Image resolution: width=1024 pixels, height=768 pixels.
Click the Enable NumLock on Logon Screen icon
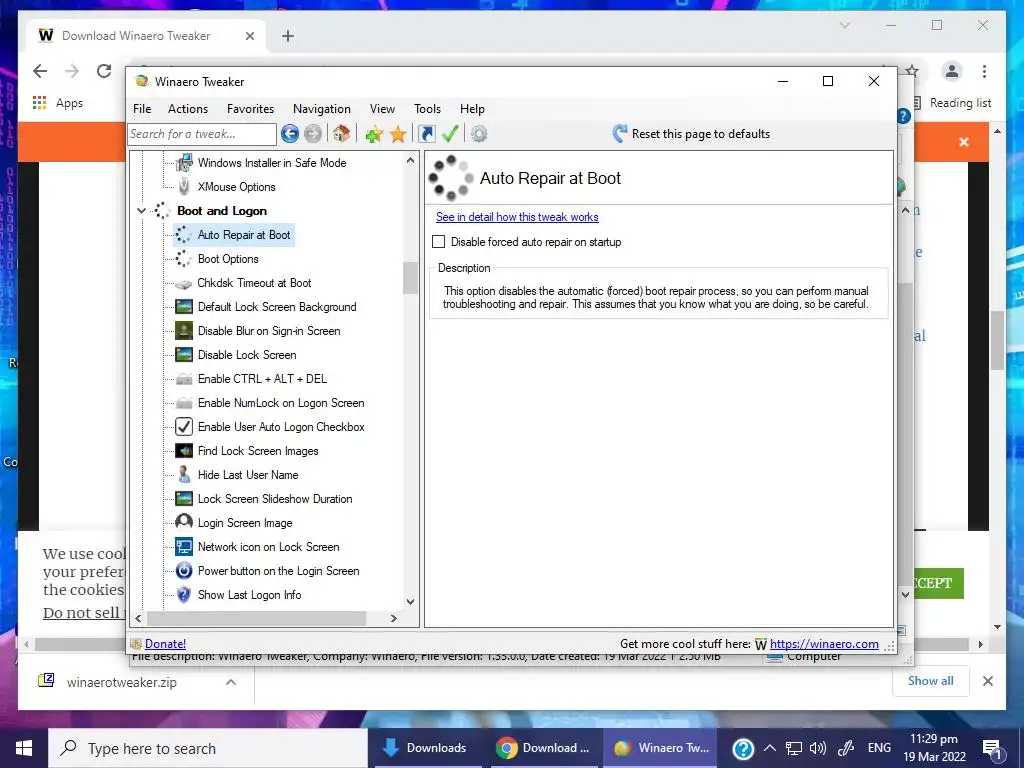tap(184, 403)
